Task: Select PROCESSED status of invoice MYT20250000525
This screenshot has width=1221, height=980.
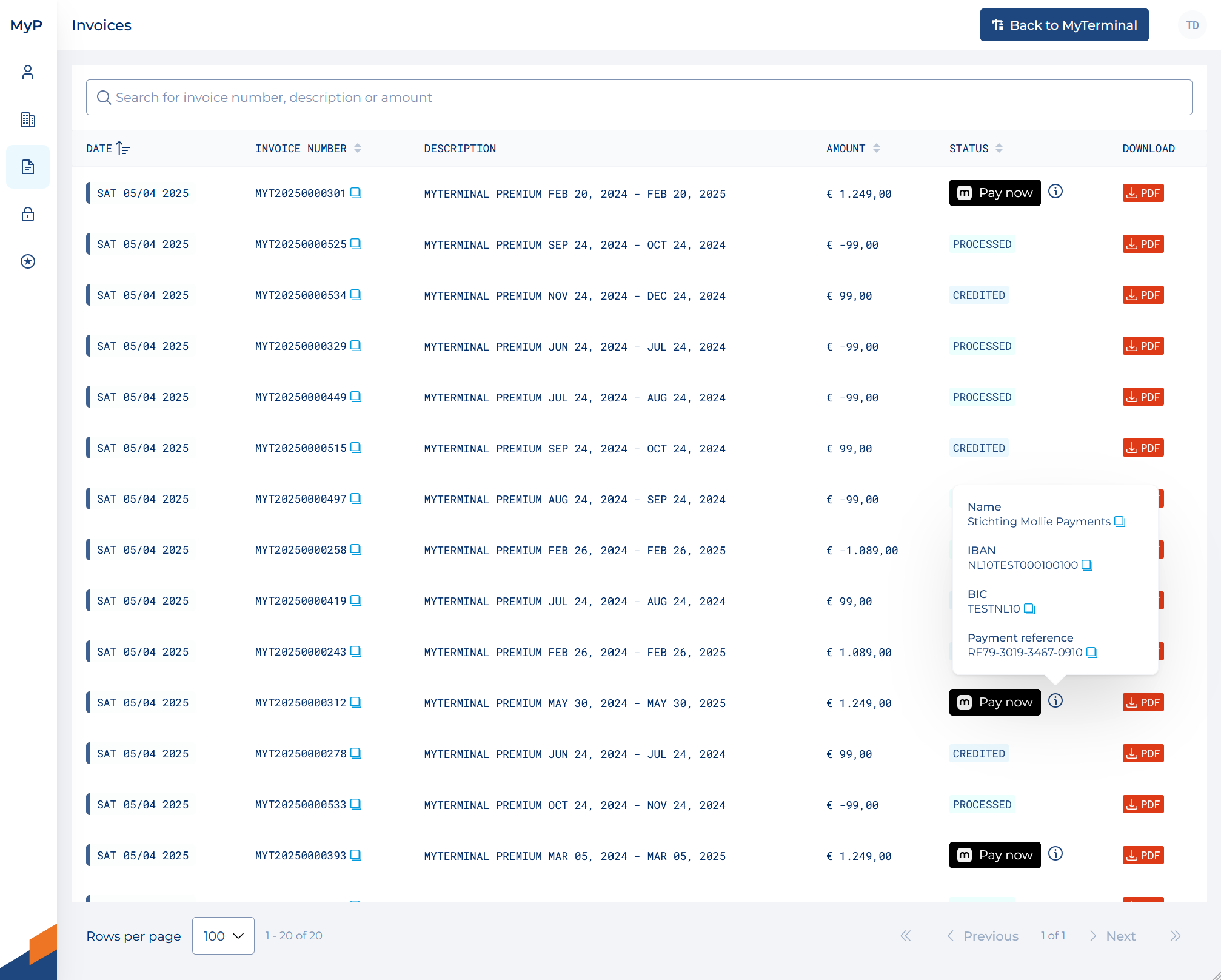Action: click(x=982, y=244)
